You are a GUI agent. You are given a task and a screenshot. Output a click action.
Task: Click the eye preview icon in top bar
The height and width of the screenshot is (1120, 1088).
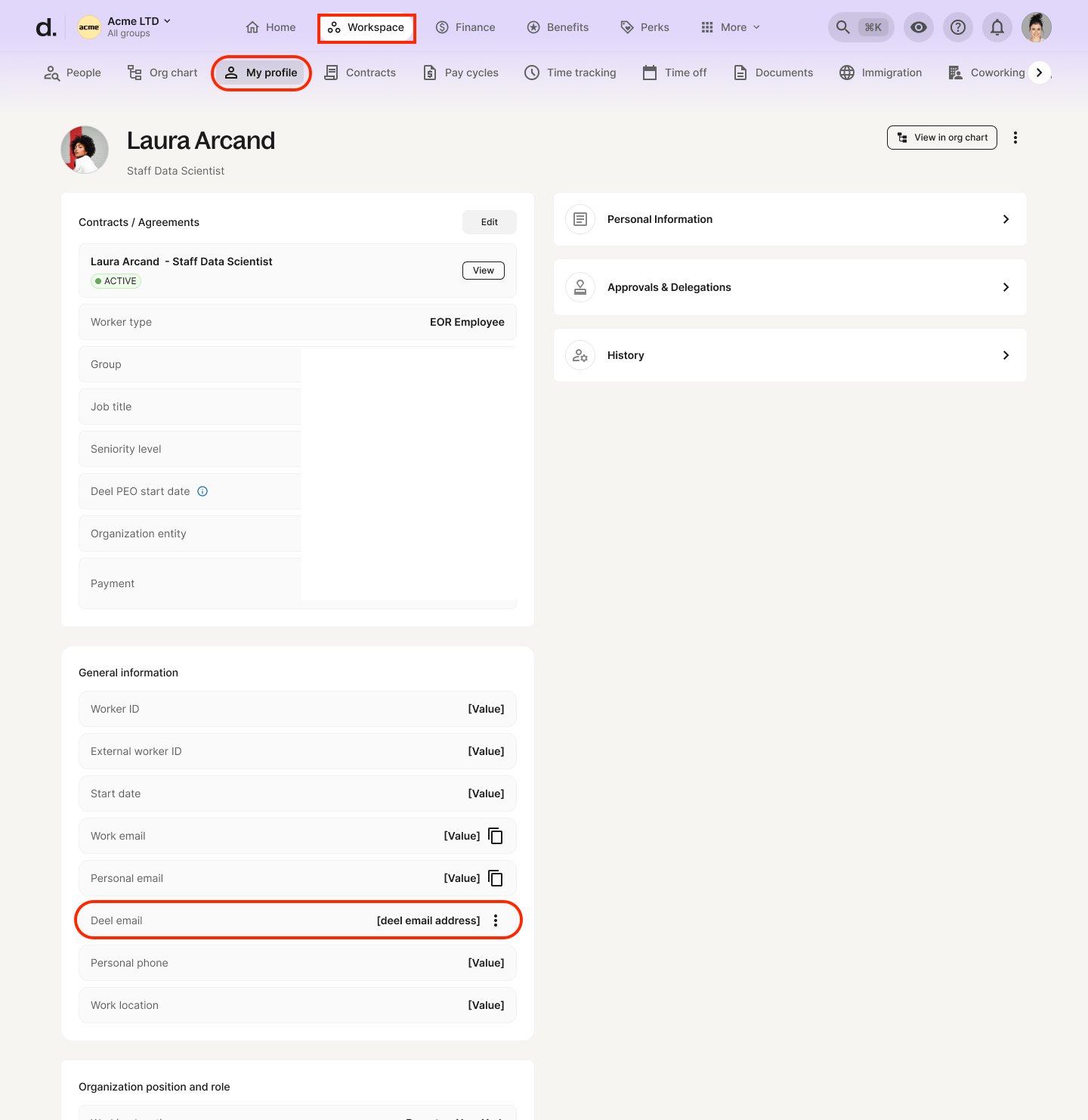918,26
